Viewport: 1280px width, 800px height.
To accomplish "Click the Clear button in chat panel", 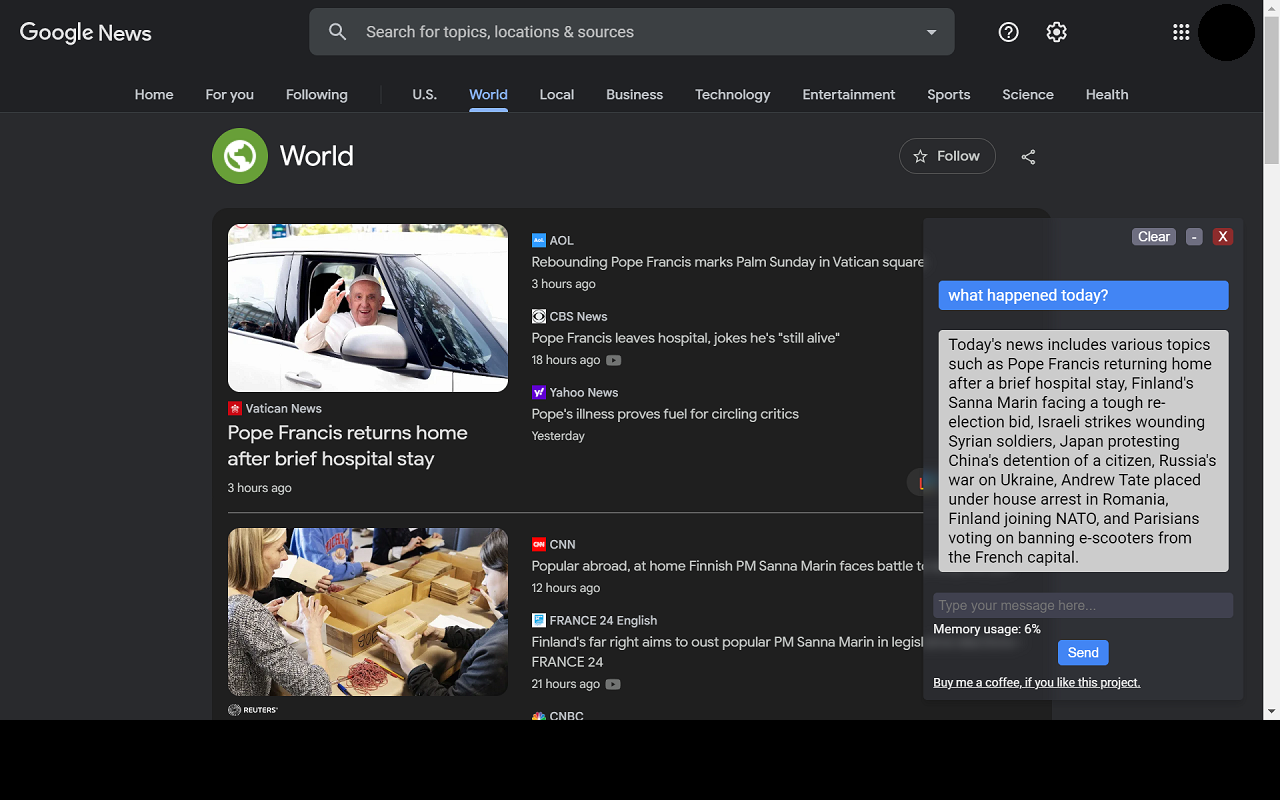I will [1153, 237].
